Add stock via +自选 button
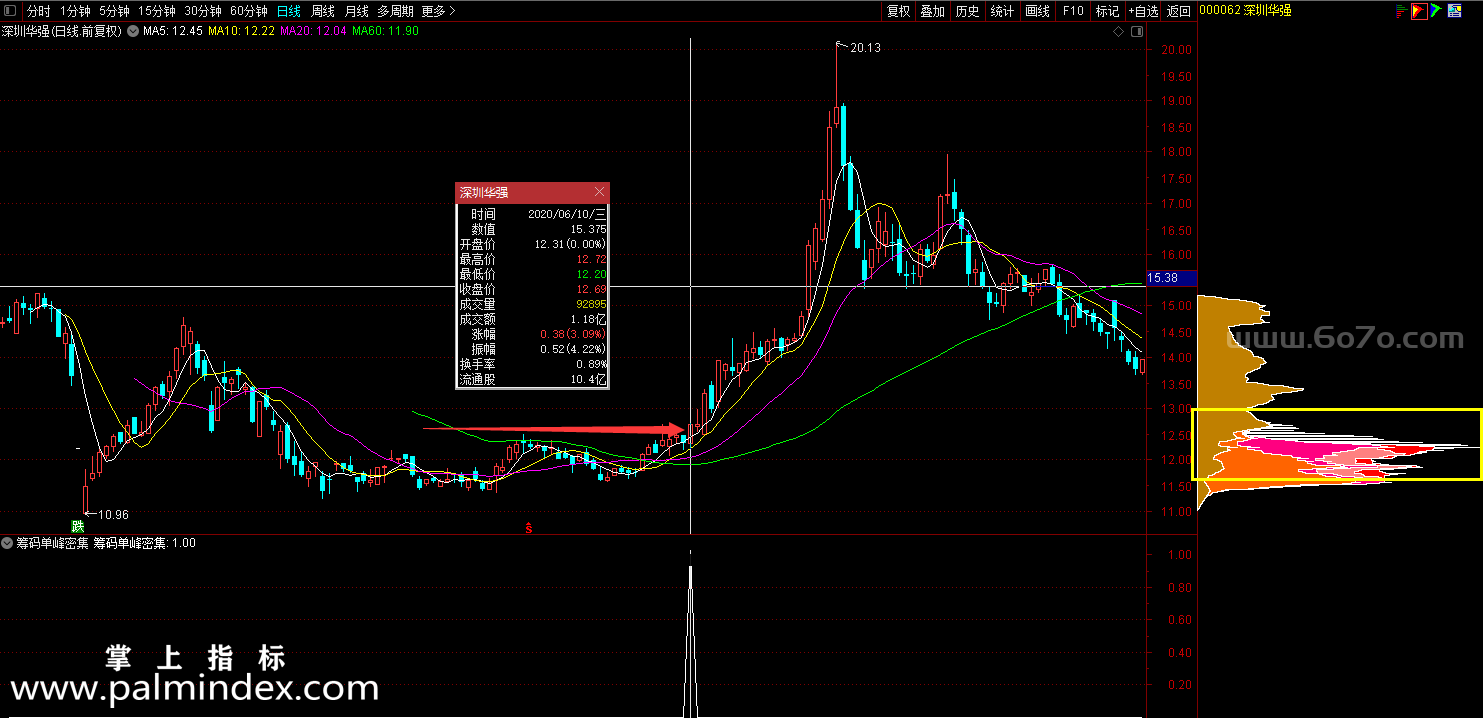The width and height of the screenshot is (1483, 718). (x=1143, y=11)
